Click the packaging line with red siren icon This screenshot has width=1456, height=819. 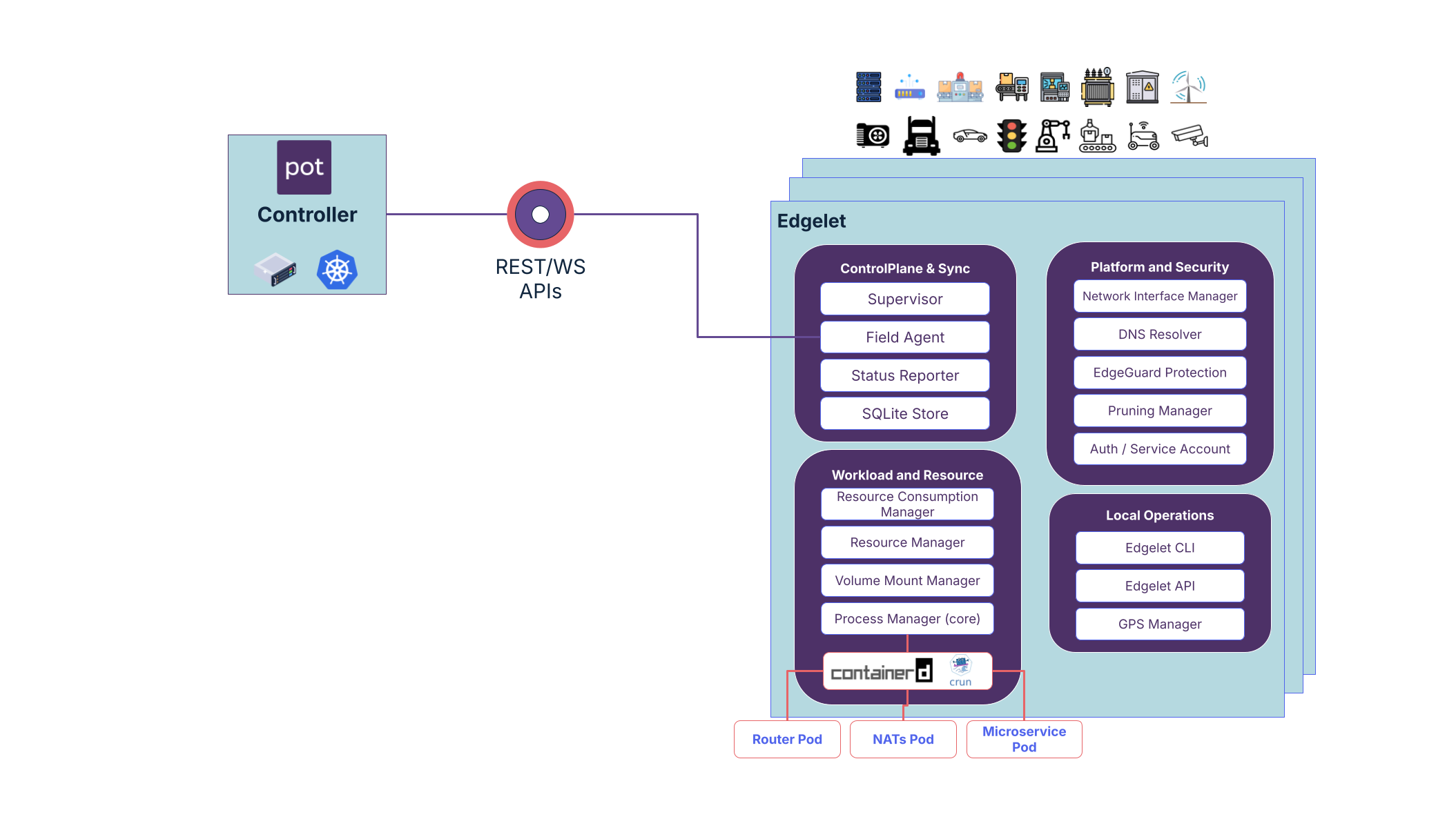(x=960, y=88)
